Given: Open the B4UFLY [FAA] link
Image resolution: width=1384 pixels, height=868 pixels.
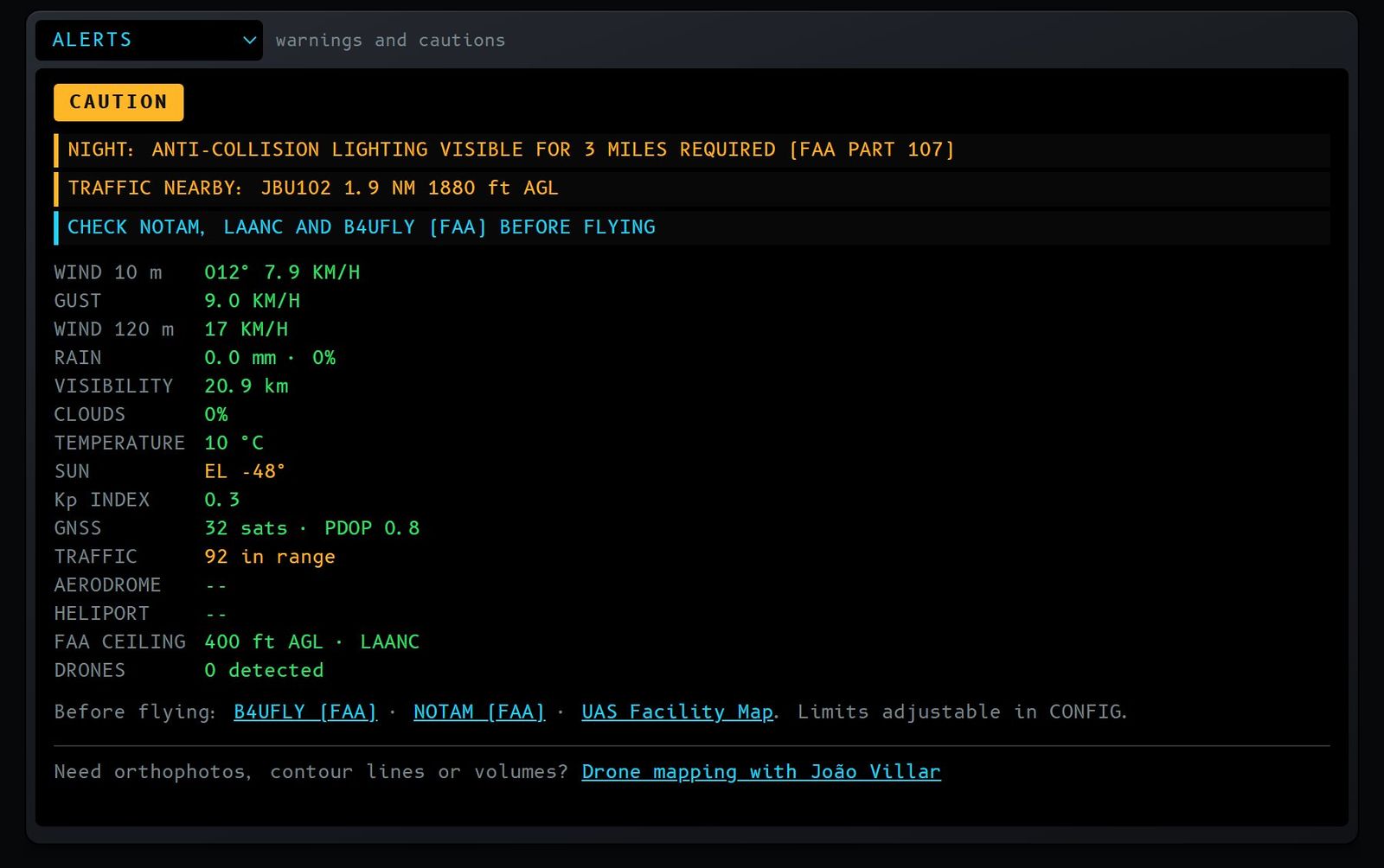Looking at the screenshot, I should (305, 712).
